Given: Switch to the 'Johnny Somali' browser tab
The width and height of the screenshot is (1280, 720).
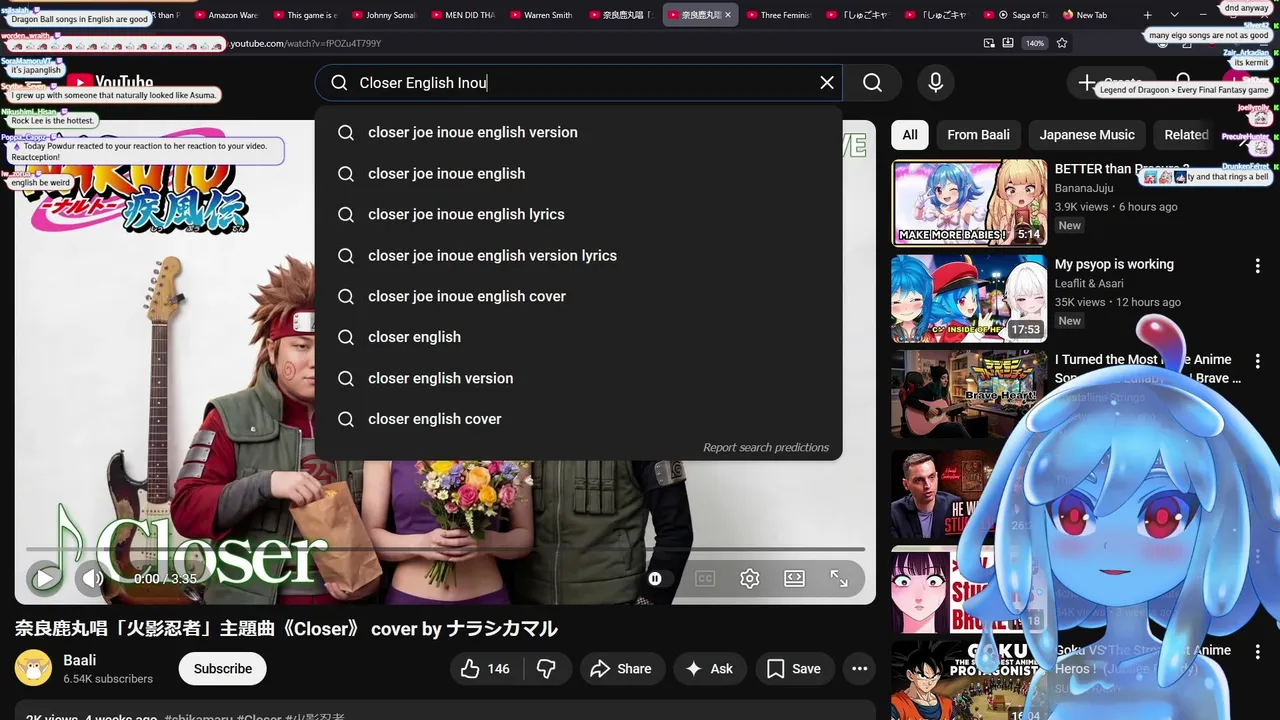Looking at the screenshot, I should 383,15.
